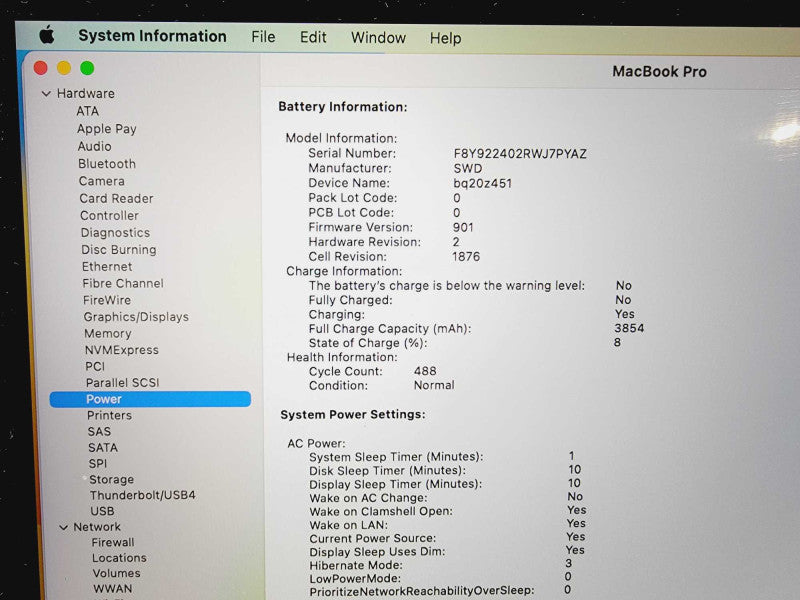Viewport: 800px width, 600px height.
Task: Select Storage in the sidebar
Action: coord(111,480)
